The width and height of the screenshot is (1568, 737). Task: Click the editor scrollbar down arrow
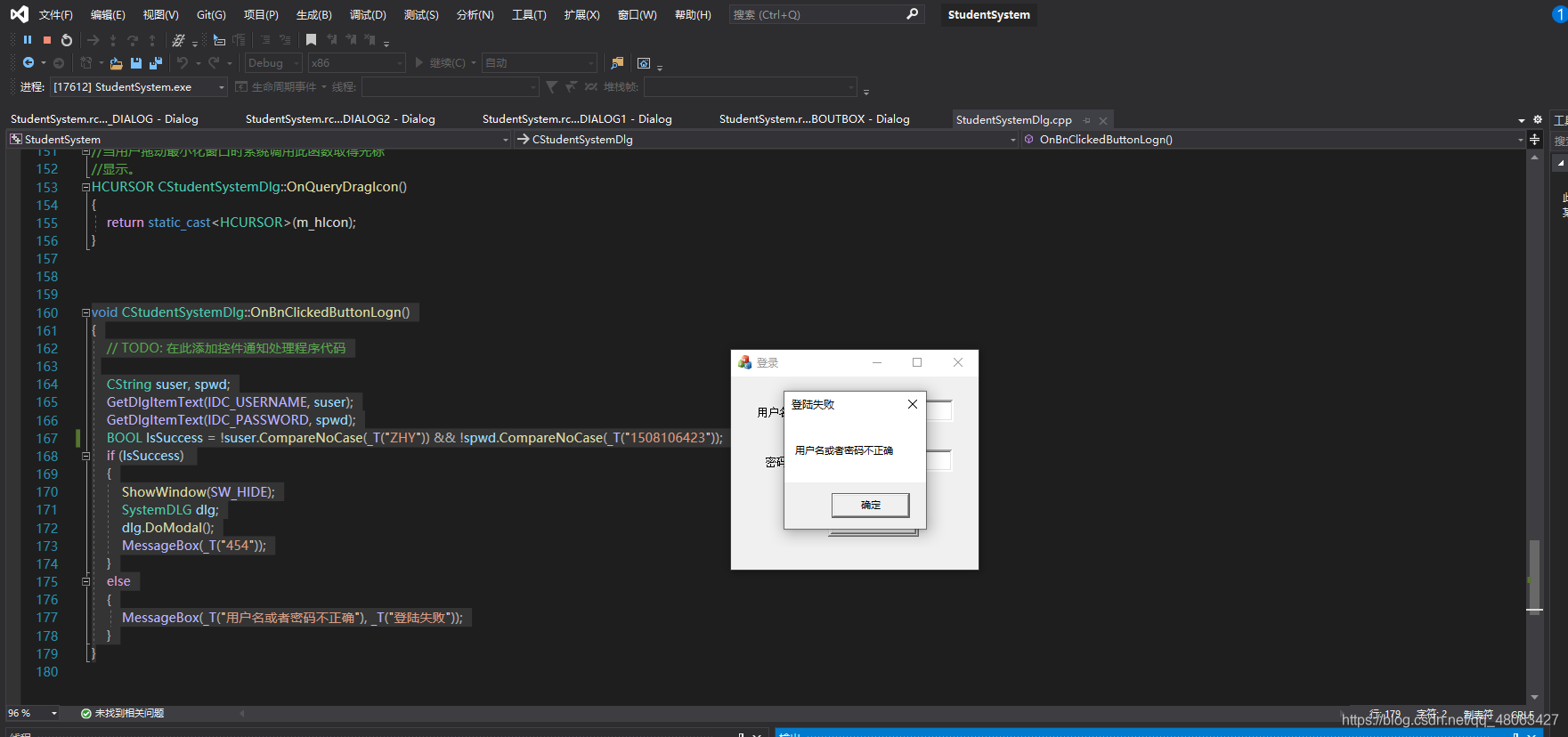tap(1534, 697)
